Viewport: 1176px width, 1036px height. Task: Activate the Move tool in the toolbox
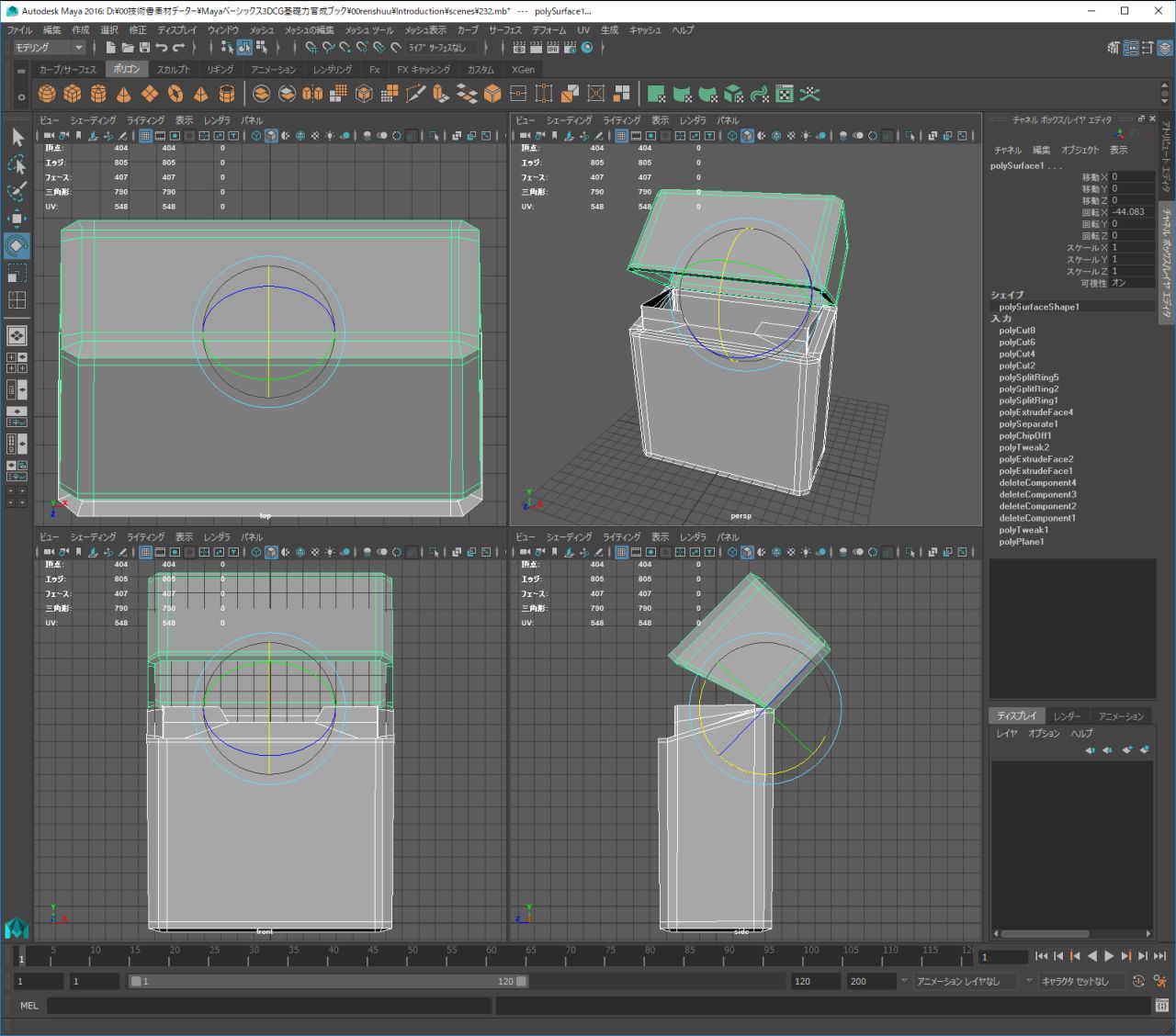click(17, 219)
